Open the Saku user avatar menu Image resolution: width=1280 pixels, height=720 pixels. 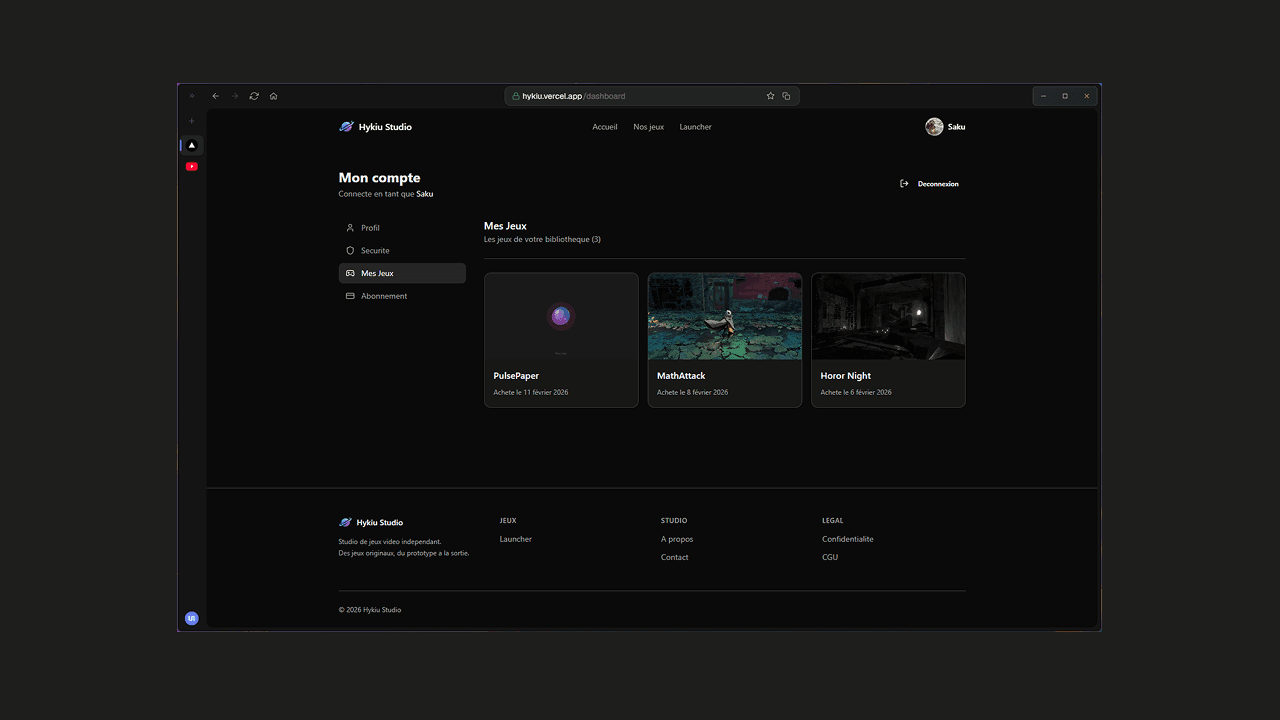934,127
